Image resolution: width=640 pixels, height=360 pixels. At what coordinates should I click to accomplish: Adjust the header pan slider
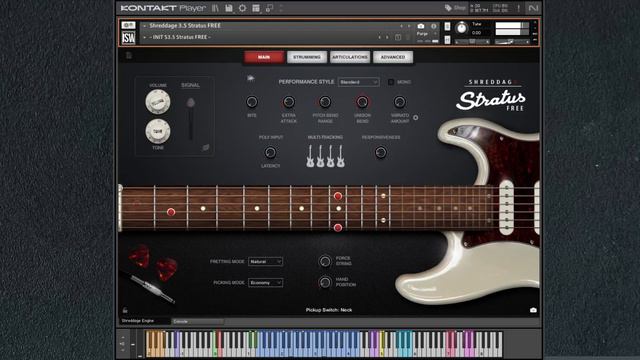(x=472, y=42)
